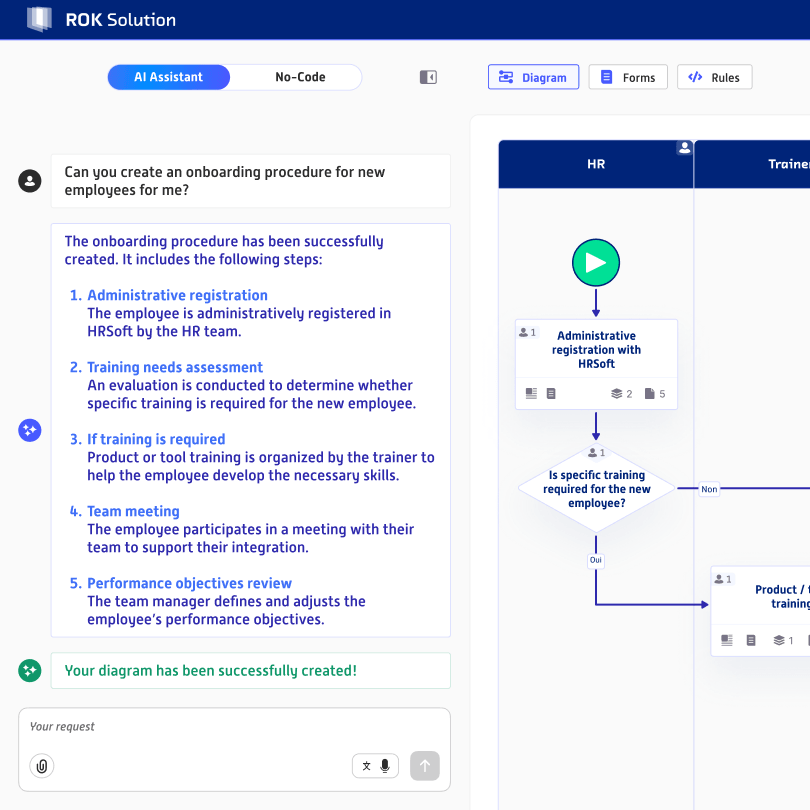Open the Rules tab
Image resolution: width=810 pixels, height=810 pixels.
tap(714, 77)
